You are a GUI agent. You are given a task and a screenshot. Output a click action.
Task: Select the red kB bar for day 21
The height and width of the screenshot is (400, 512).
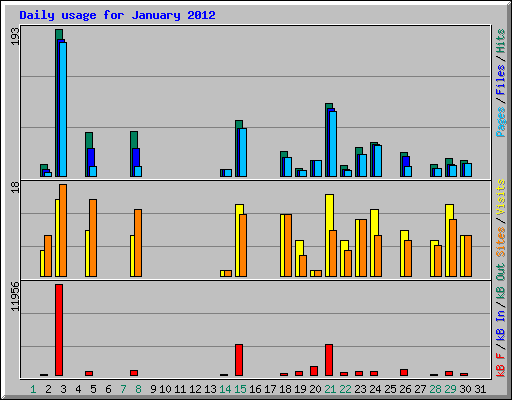pos(329,360)
